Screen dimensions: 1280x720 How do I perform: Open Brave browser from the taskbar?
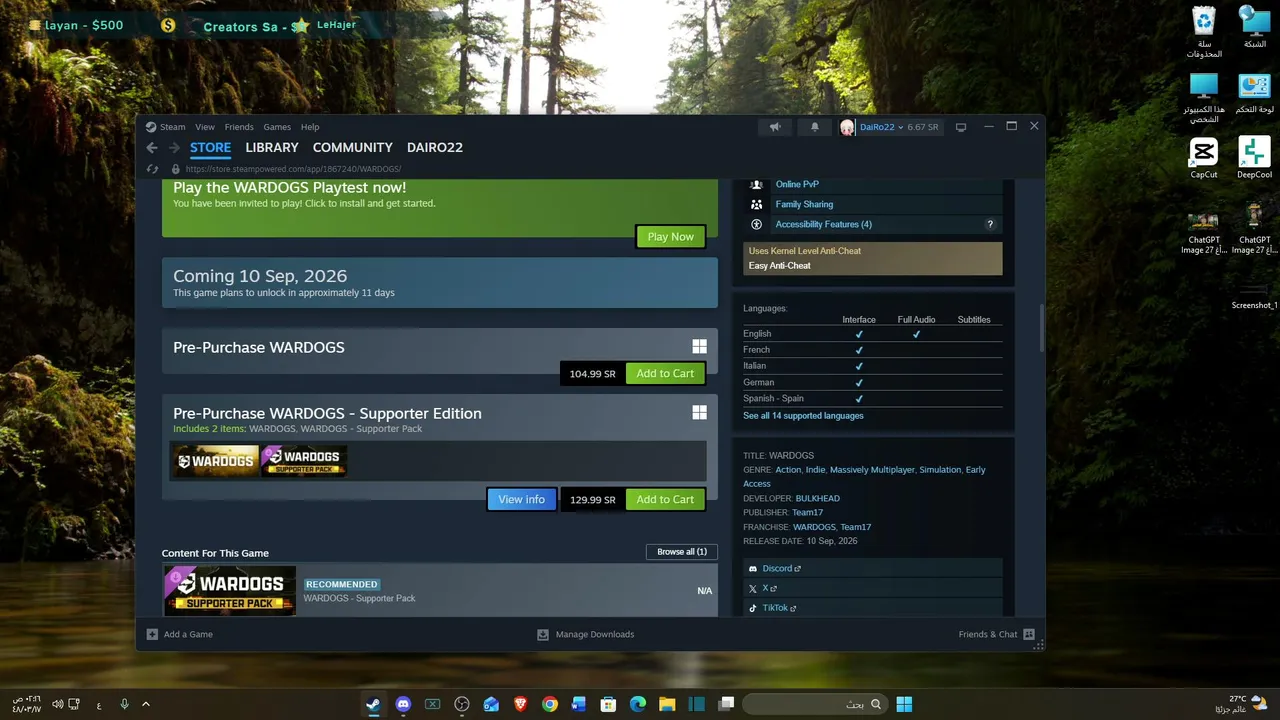520,704
